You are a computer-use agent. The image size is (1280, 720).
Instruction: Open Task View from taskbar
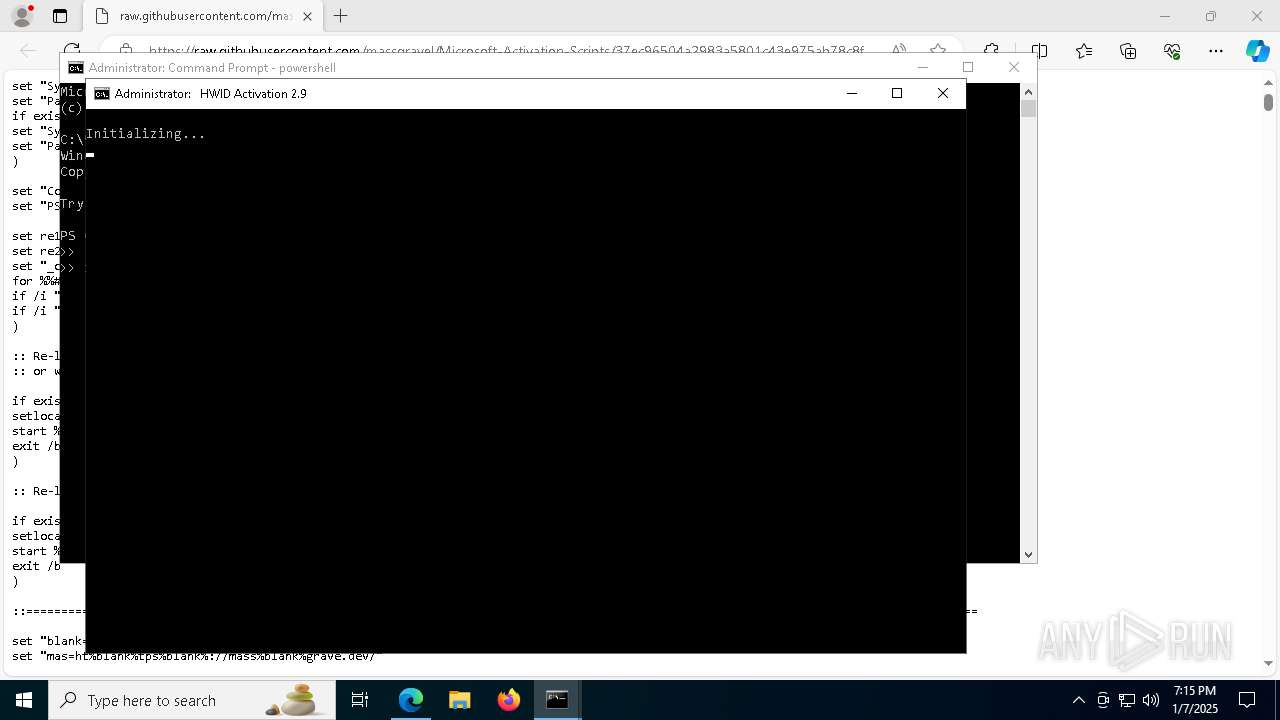click(x=361, y=700)
